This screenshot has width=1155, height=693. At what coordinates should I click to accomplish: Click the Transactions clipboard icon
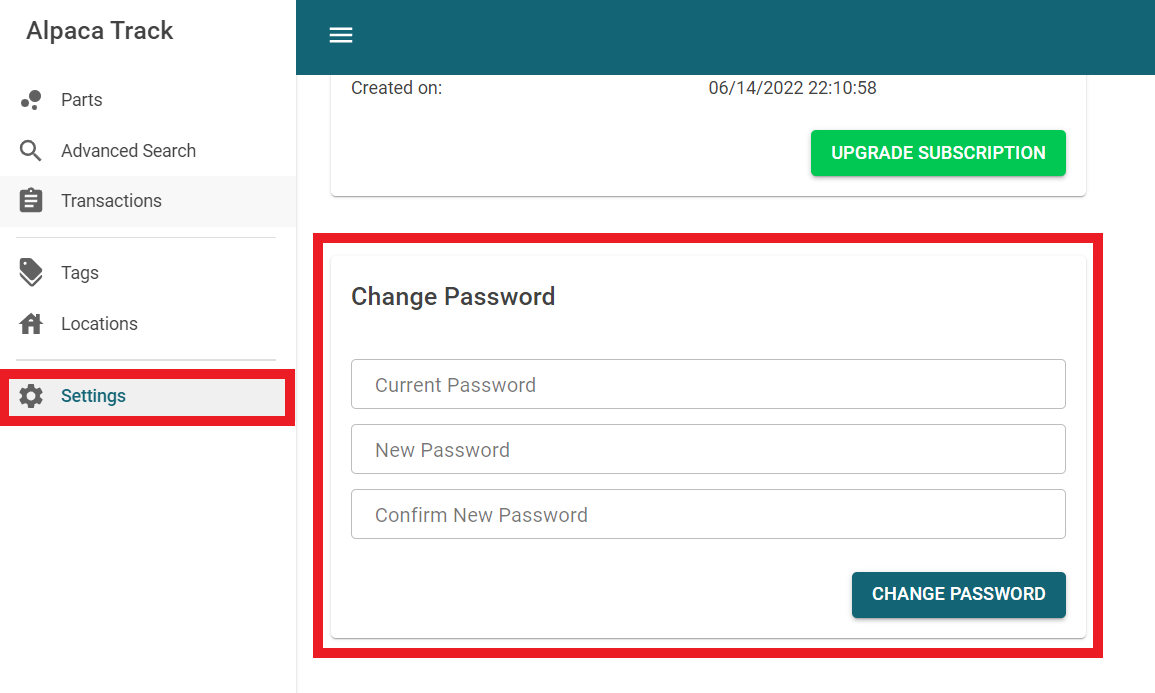click(x=31, y=201)
